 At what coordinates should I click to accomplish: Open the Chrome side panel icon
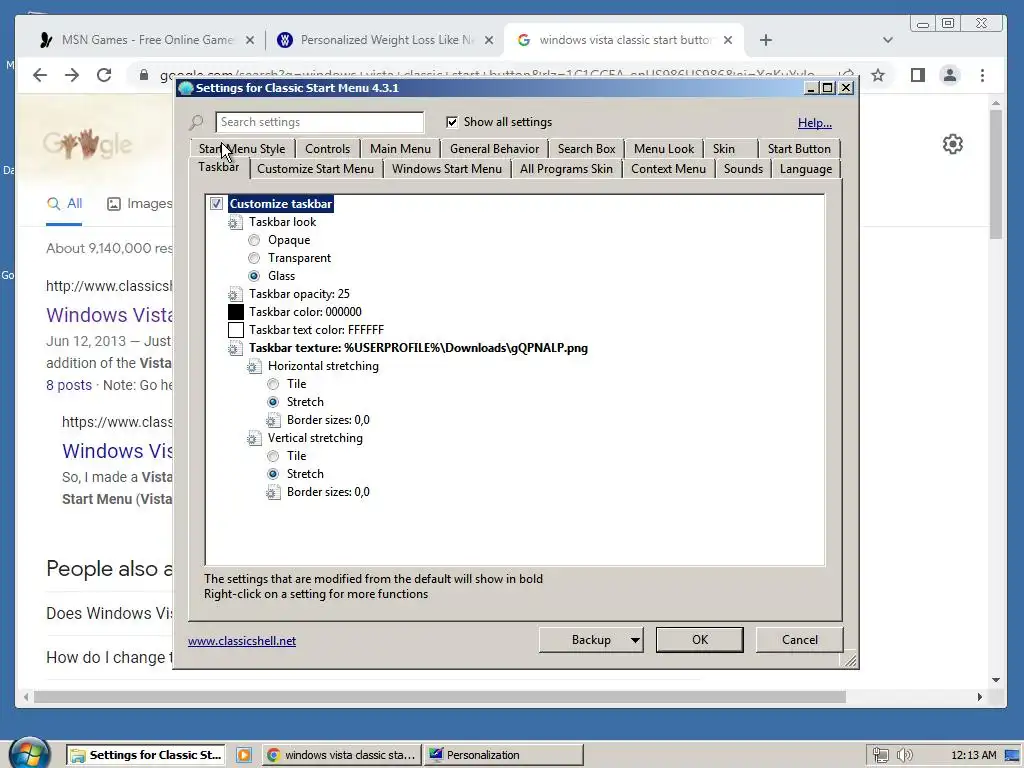click(918, 75)
